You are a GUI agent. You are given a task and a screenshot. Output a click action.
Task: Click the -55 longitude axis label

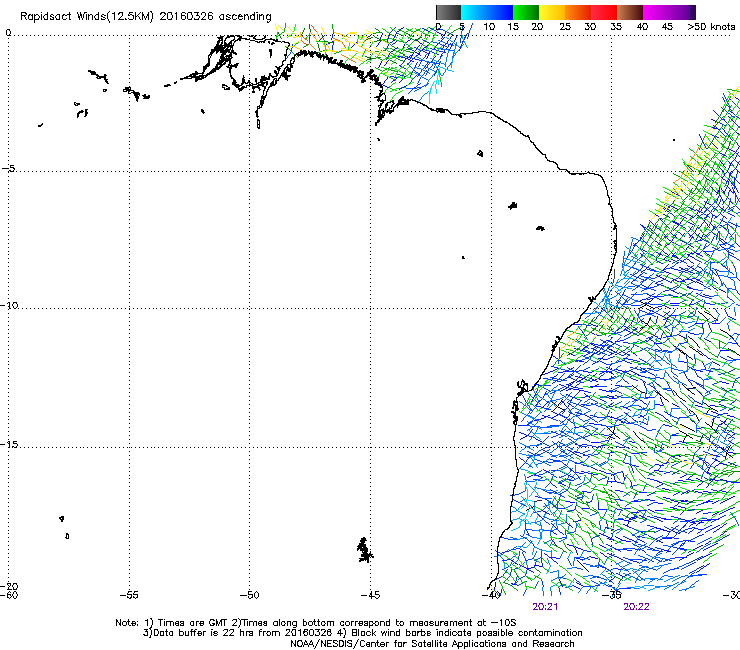(x=129, y=595)
